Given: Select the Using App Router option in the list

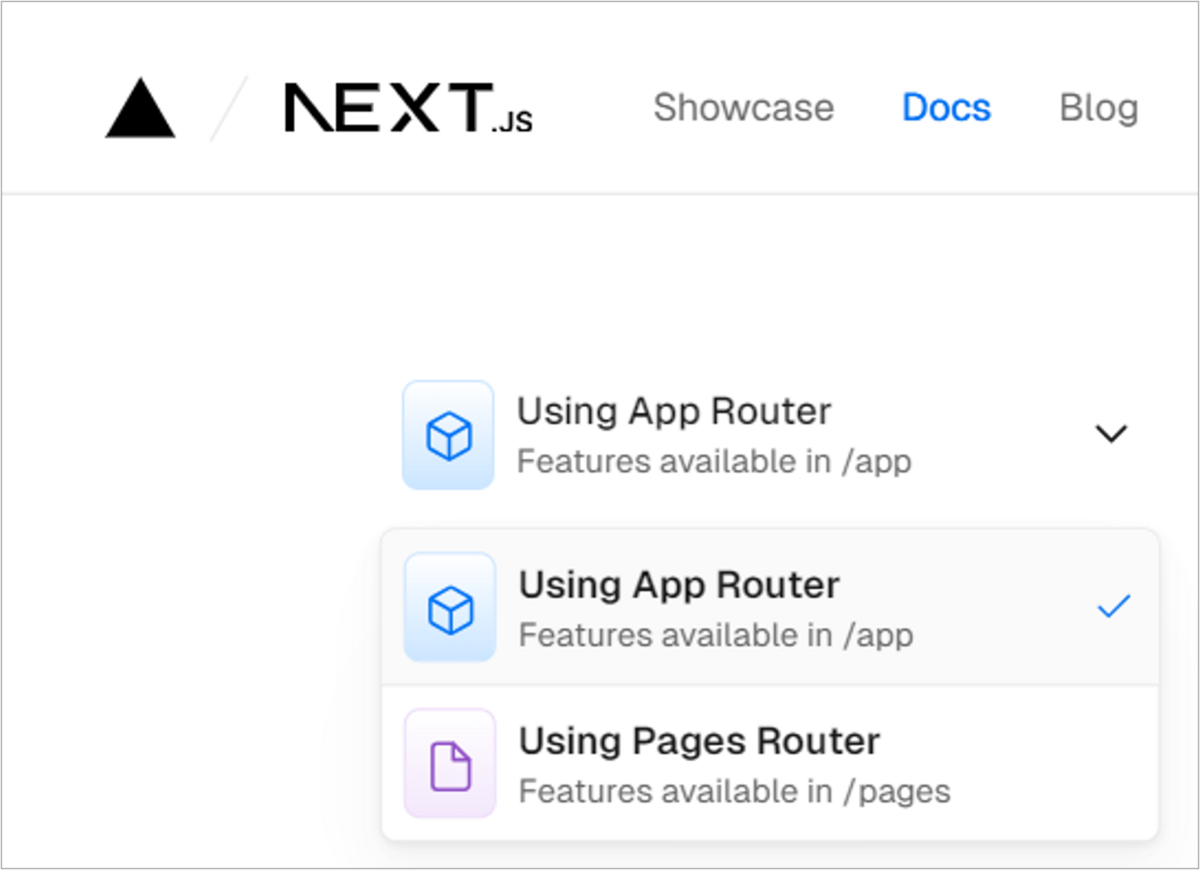Looking at the screenshot, I should coord(770,607).
